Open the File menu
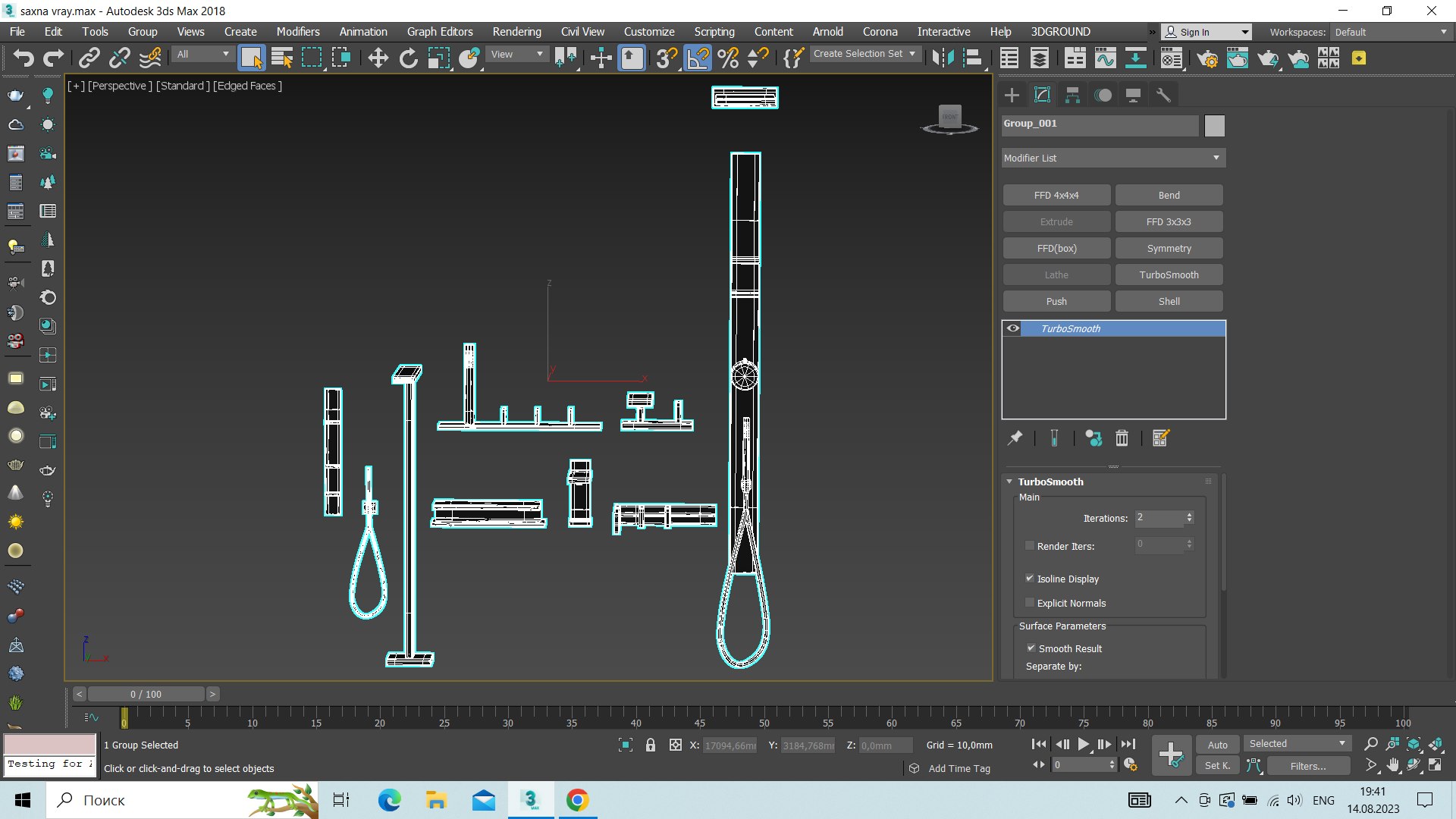Image resolution: width=1456 pixels, height=819 pixels. 17,32
